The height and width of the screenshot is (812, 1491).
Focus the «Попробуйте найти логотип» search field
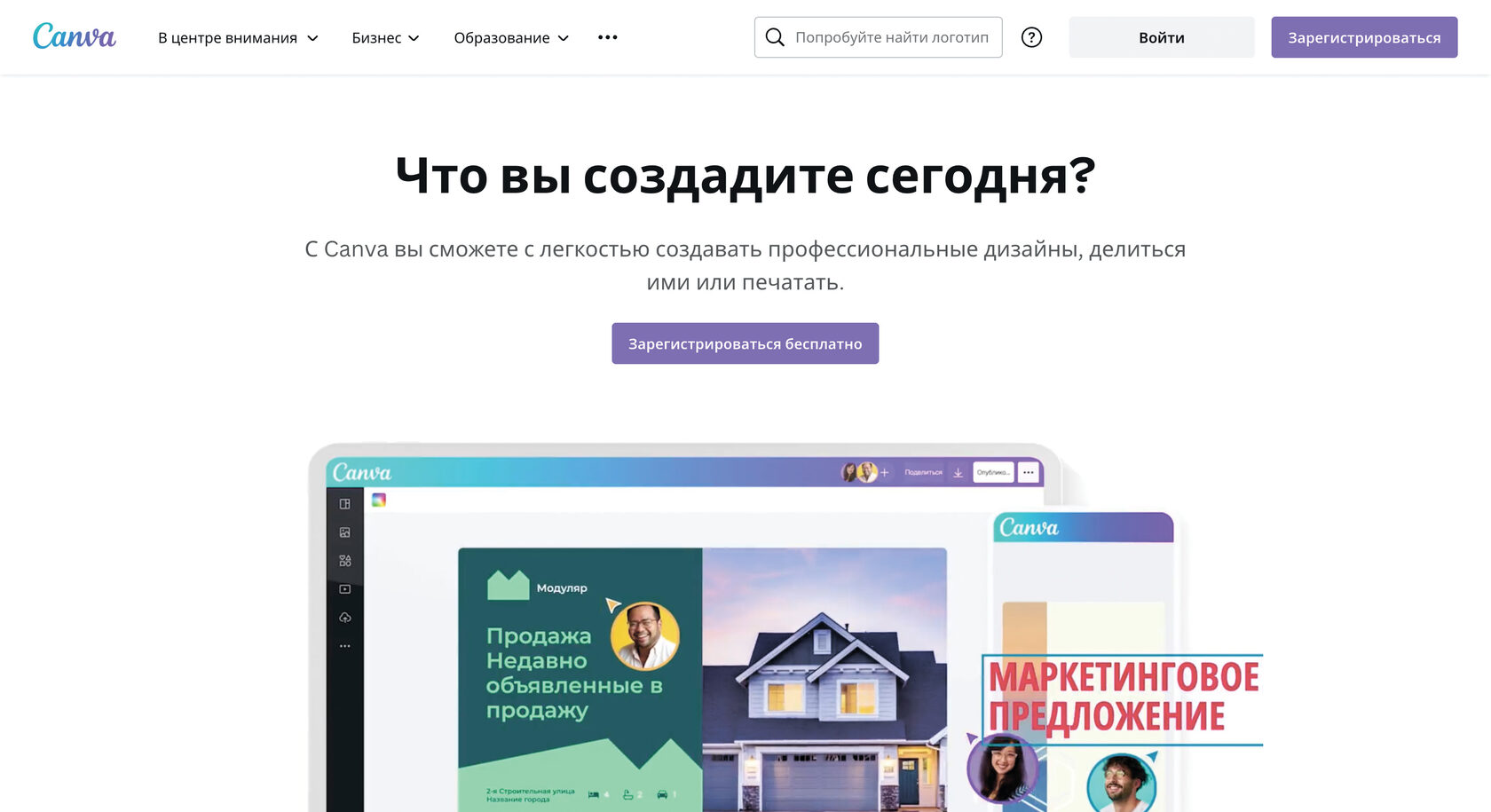pos(879,37)
